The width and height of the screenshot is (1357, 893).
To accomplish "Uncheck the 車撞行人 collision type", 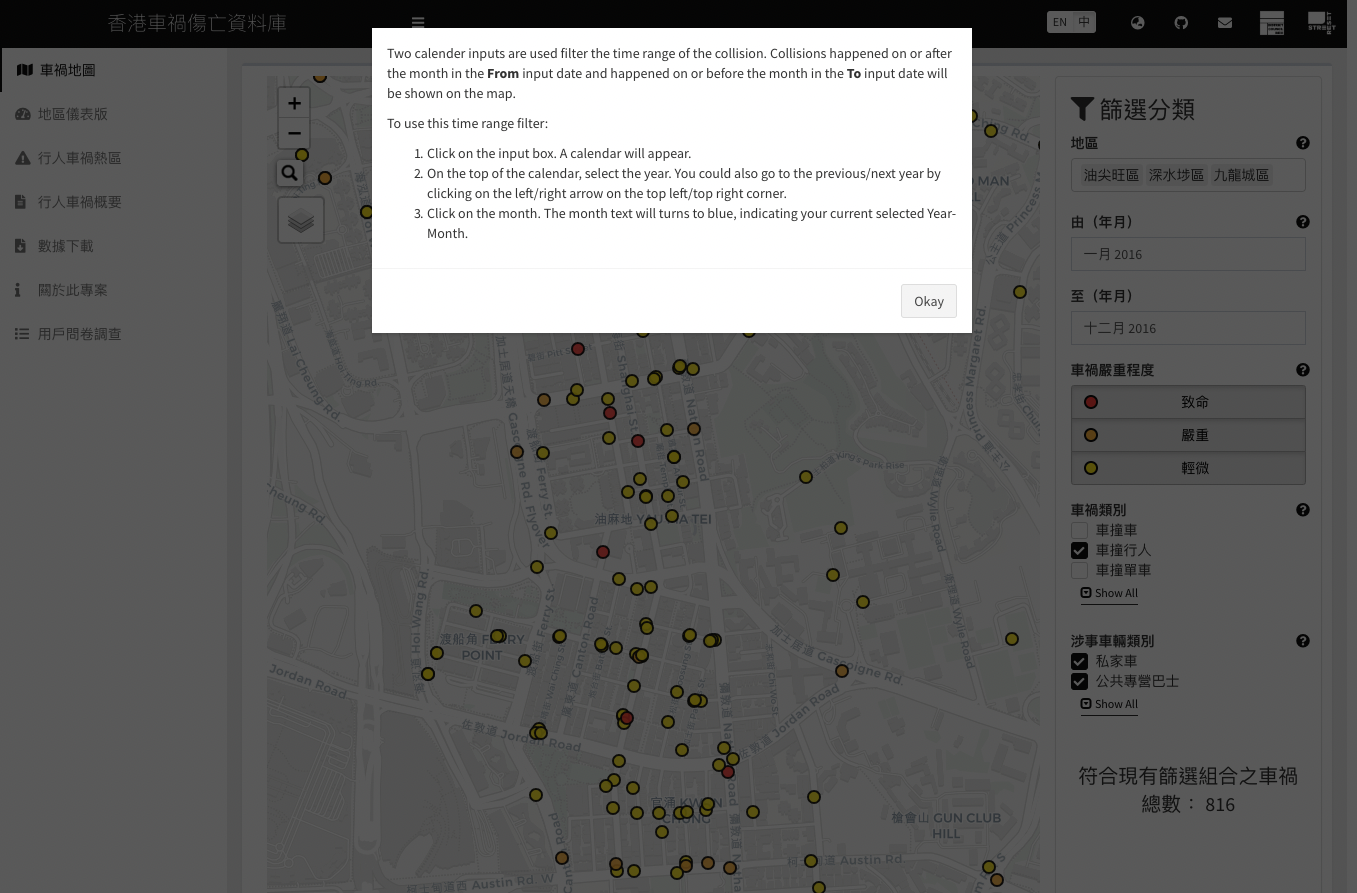I will [1079, 550].
